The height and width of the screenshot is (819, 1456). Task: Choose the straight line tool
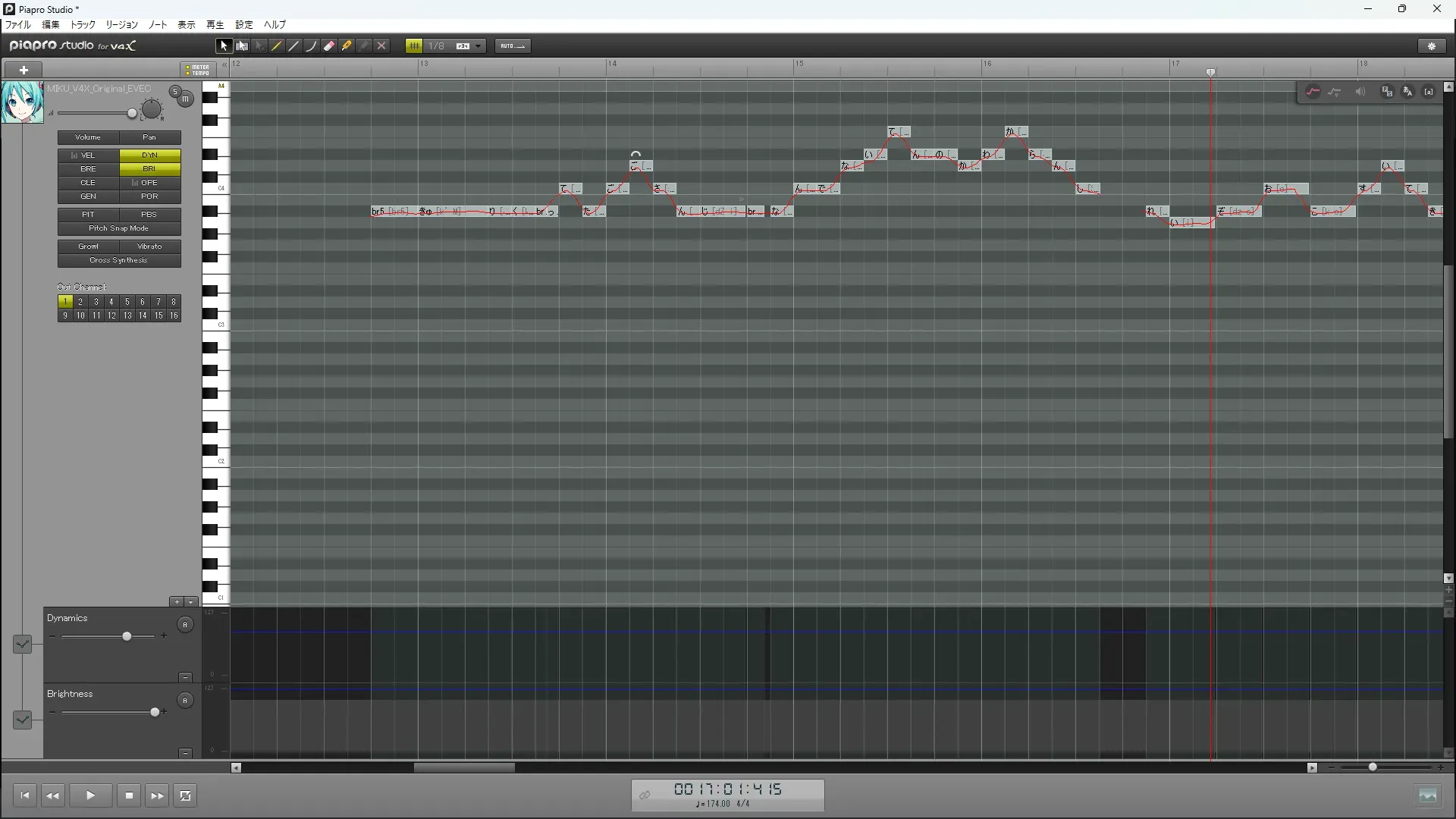pyautogui.click(x=294, y=46)
